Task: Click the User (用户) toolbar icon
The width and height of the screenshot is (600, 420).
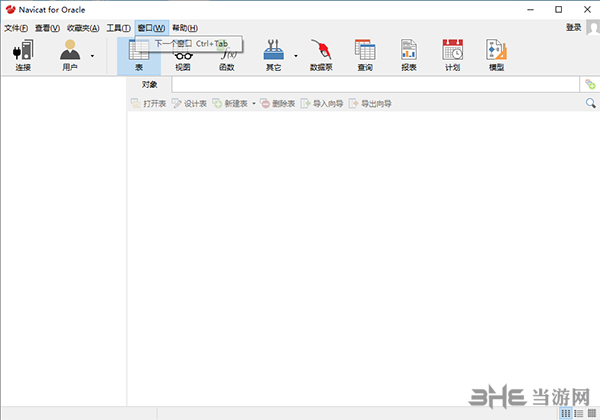Action: (70, 55)
